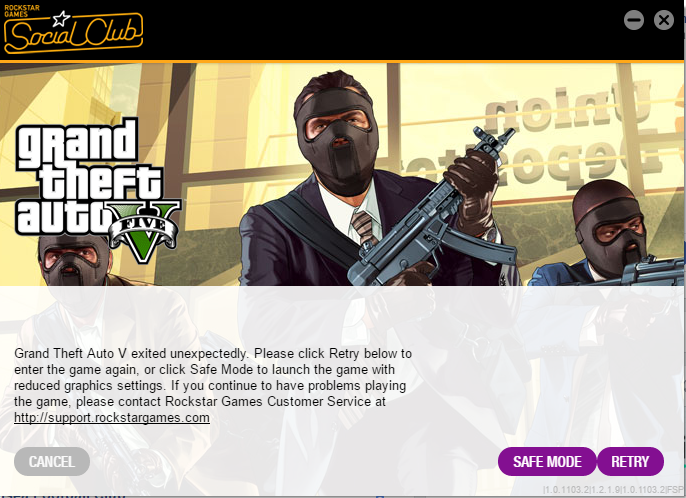This screenshot has width=686, height=498.
Task: Click the exited unexpectedly error message text
Action: tap(213, 385)
